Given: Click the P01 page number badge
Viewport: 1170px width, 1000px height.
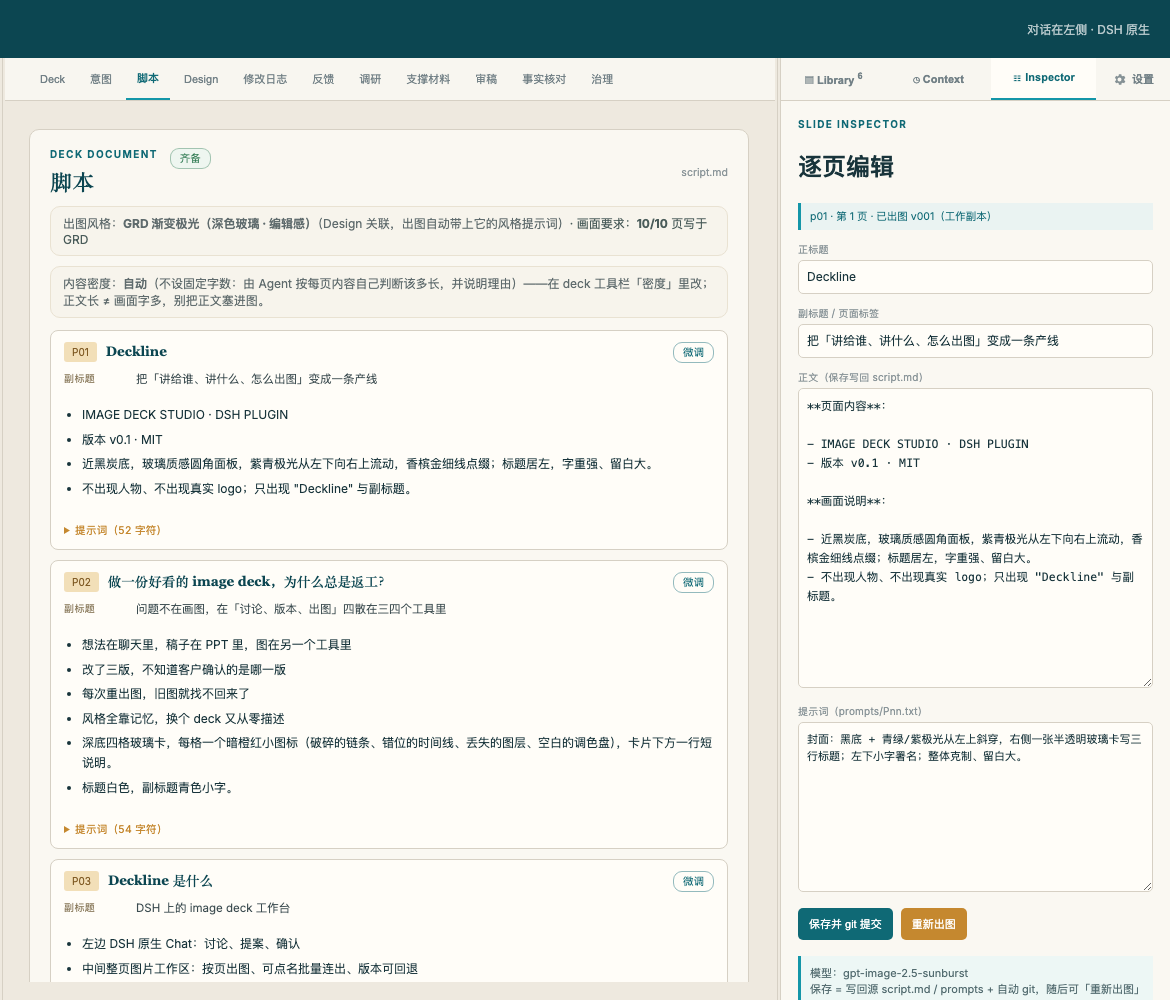Looking at the screenshot, I should (81, 352).
